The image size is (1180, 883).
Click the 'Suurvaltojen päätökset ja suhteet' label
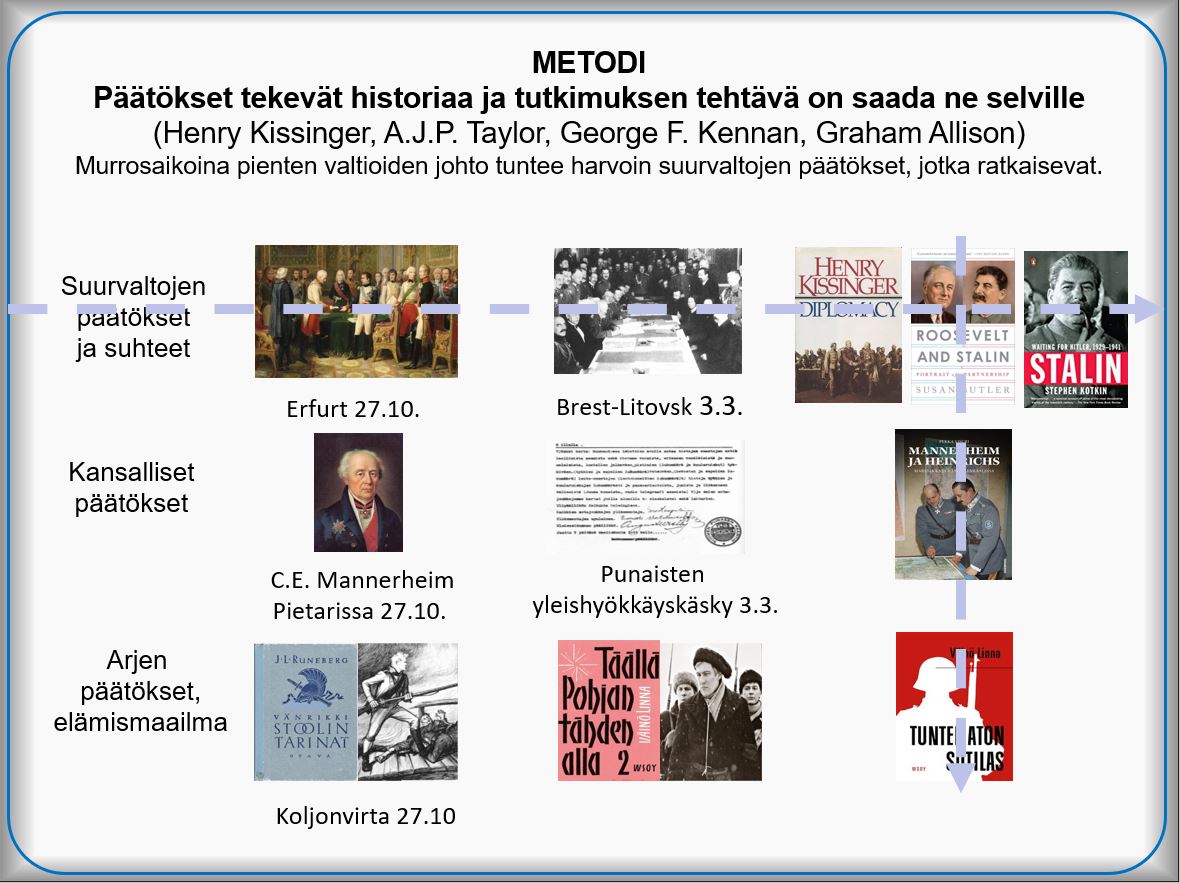coord(133,317)
